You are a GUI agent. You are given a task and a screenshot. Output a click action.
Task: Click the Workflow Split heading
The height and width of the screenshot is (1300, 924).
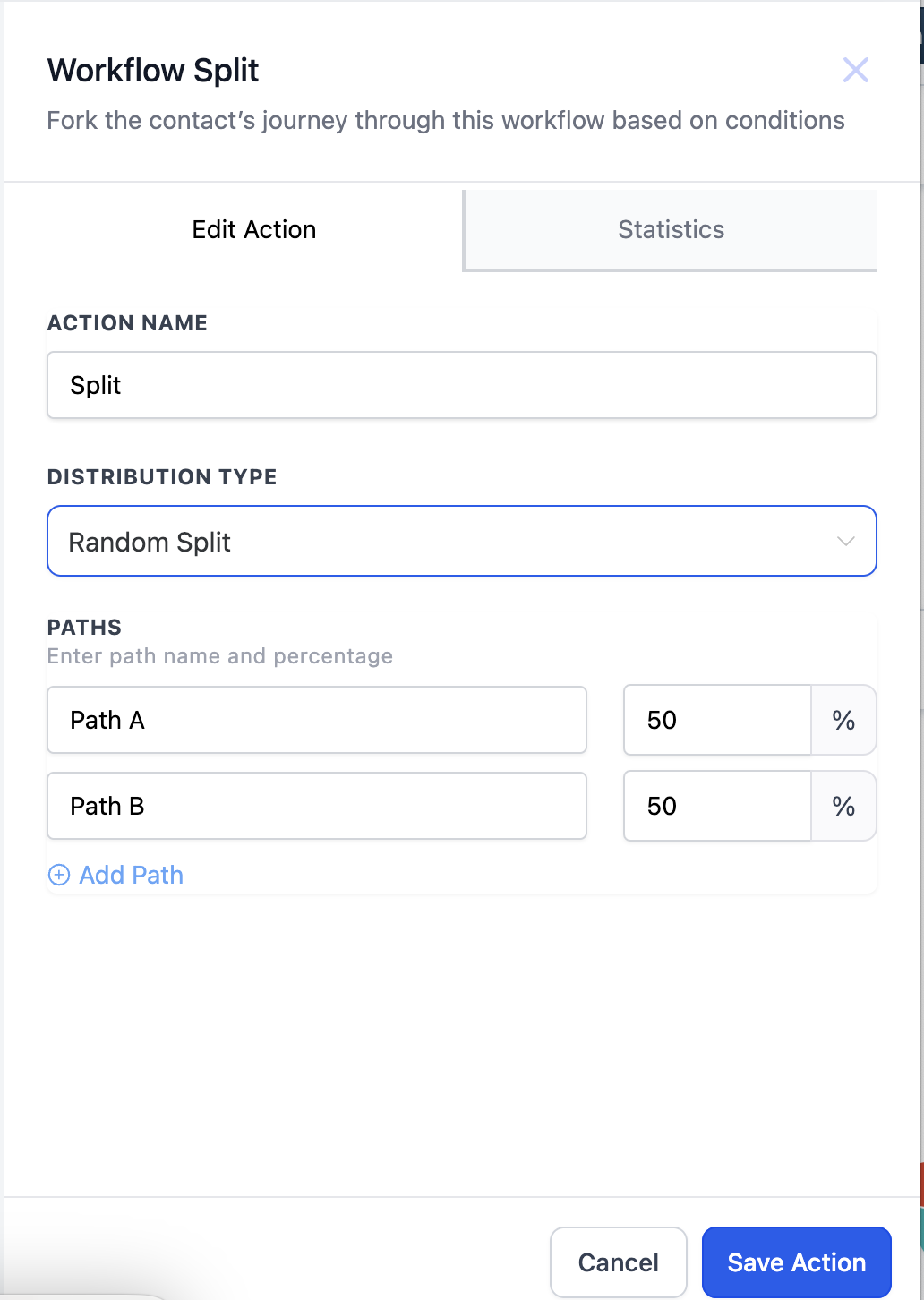point(153,70)
